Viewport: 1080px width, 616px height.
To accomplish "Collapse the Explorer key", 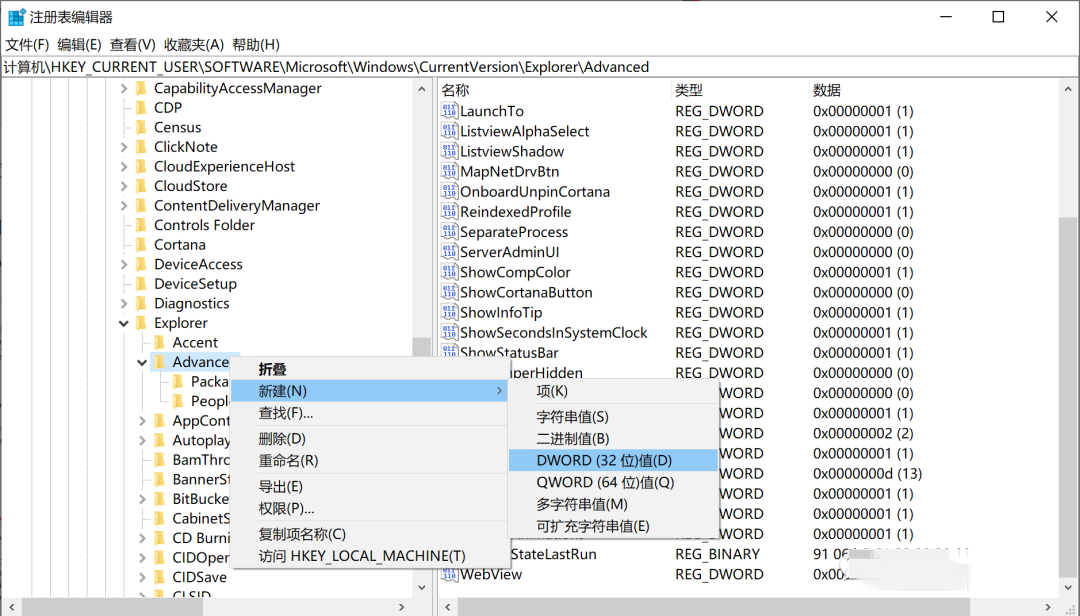I will coord(124,322).
